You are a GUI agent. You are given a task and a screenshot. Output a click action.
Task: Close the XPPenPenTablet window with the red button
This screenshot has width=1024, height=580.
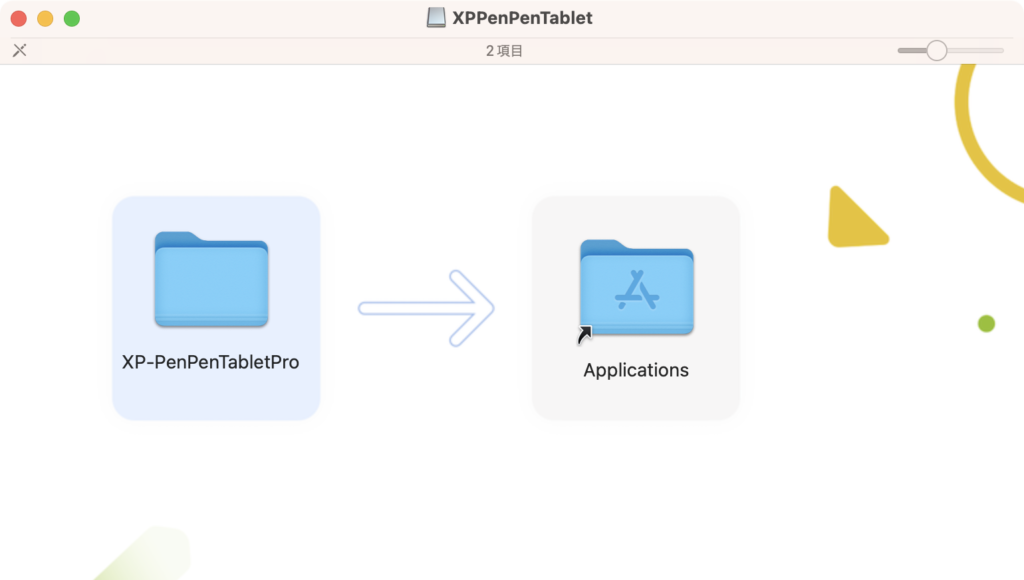point(19,18)
